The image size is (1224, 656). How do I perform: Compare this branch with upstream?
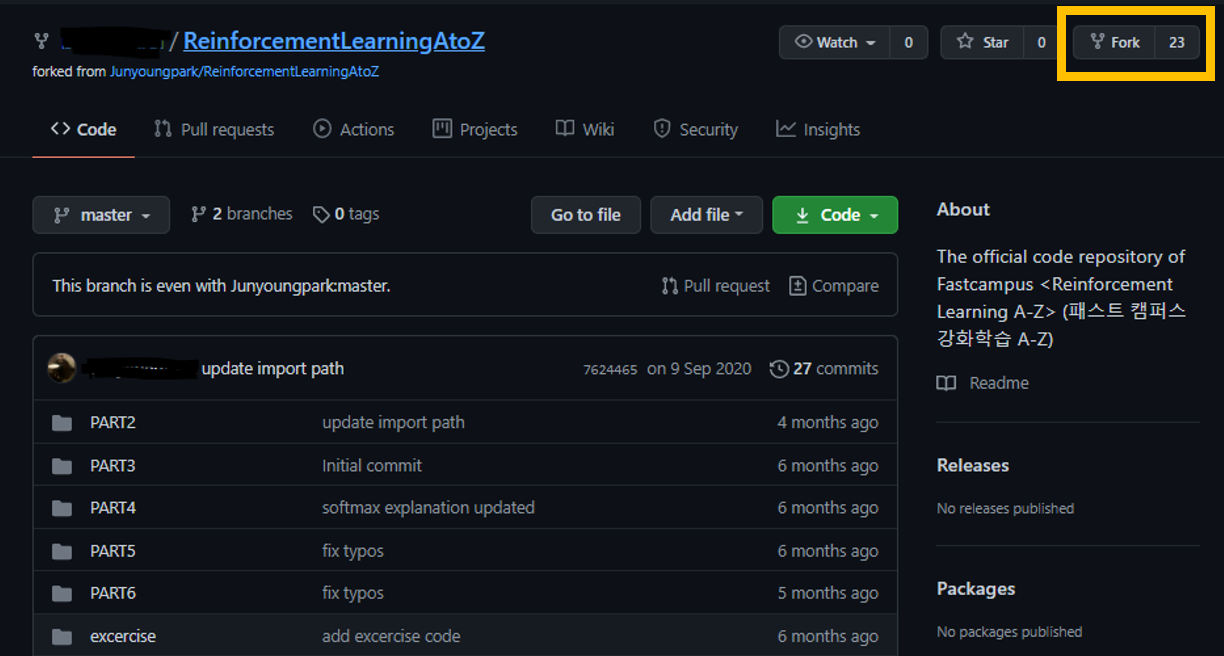pyautogui.click(x=834, y=286)
